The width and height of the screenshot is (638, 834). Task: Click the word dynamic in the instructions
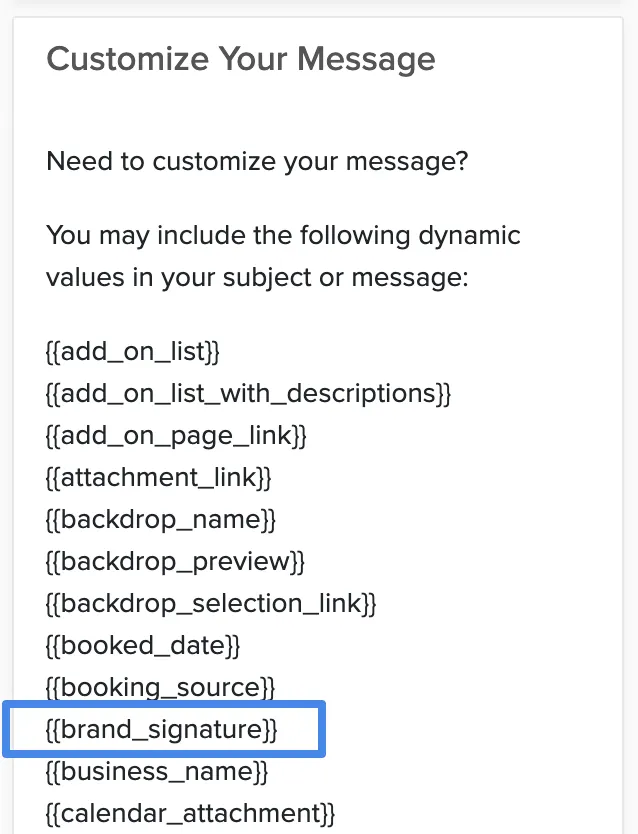469,236
